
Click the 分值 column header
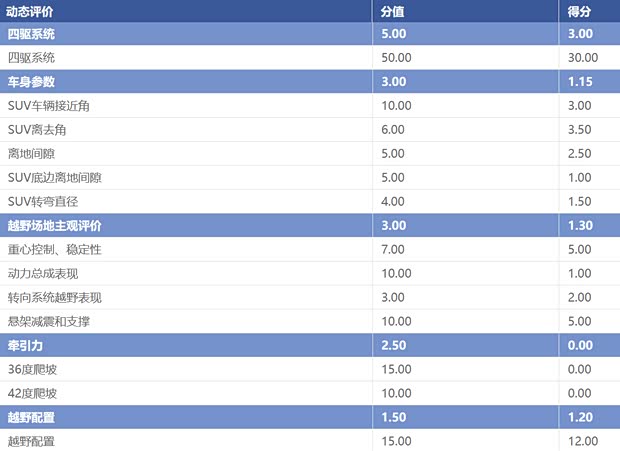coord(393,11)
